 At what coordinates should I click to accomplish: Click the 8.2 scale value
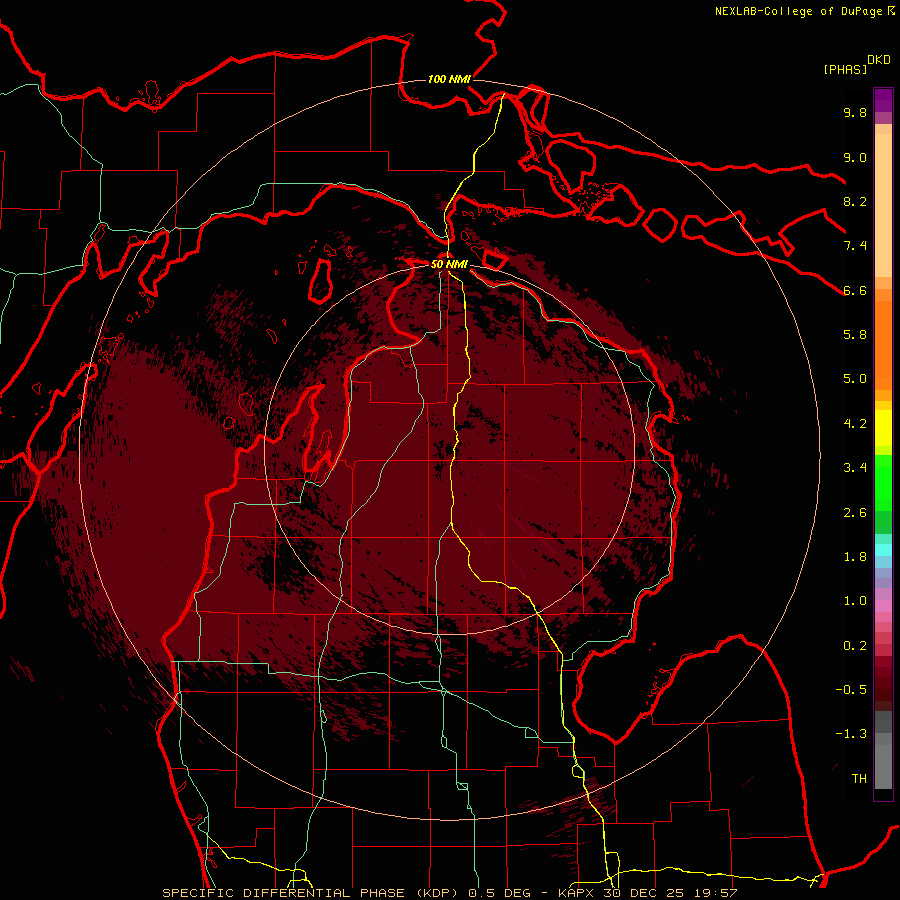pyautogui.click(x=855, y=201)
